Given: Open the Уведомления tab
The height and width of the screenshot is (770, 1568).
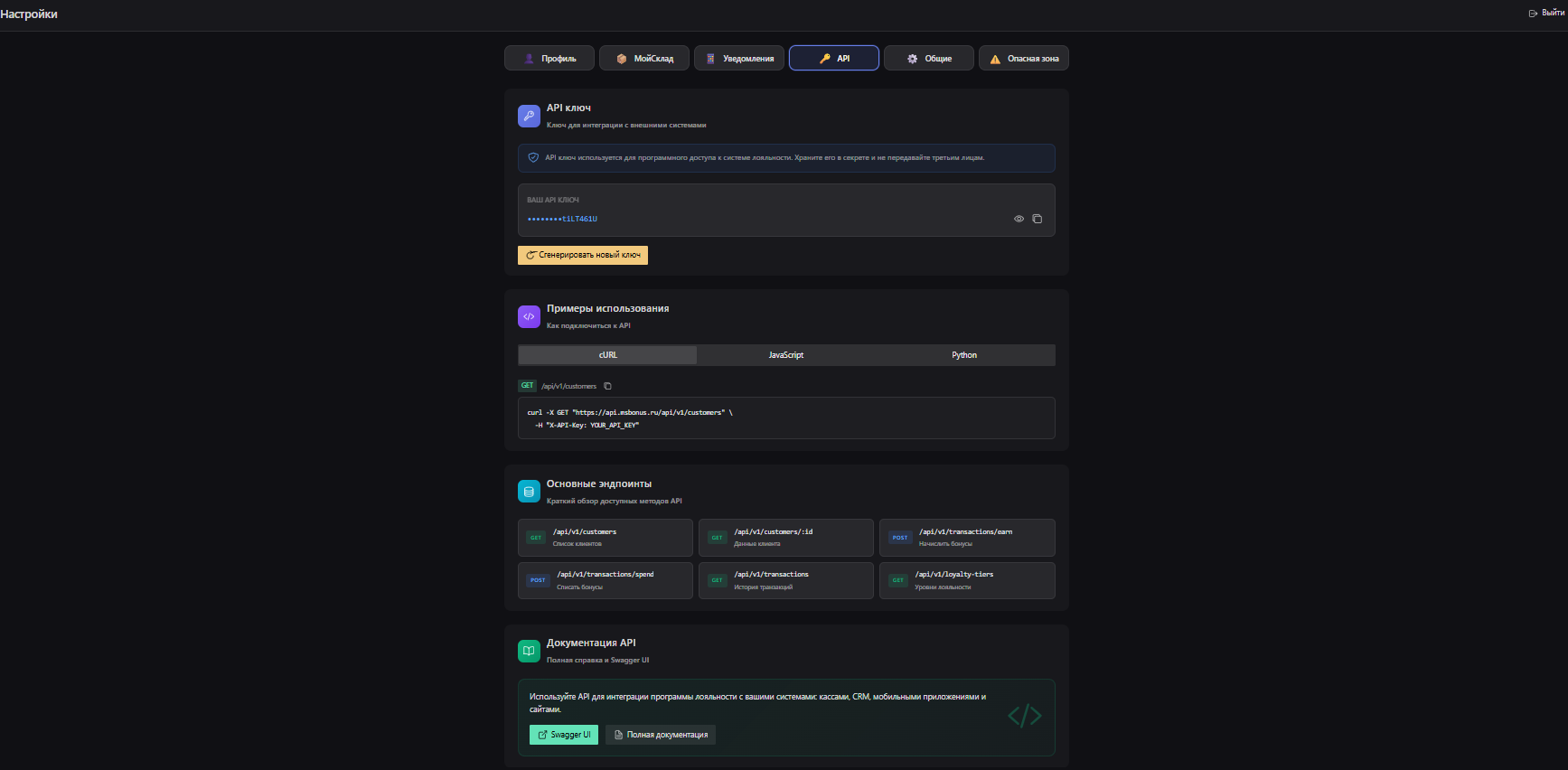Looking at the screenshot, I should [x=739, y=58].
